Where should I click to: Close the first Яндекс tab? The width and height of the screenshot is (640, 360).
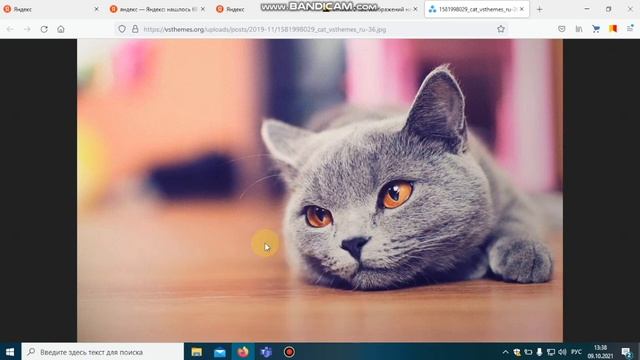tap(96, 9)
